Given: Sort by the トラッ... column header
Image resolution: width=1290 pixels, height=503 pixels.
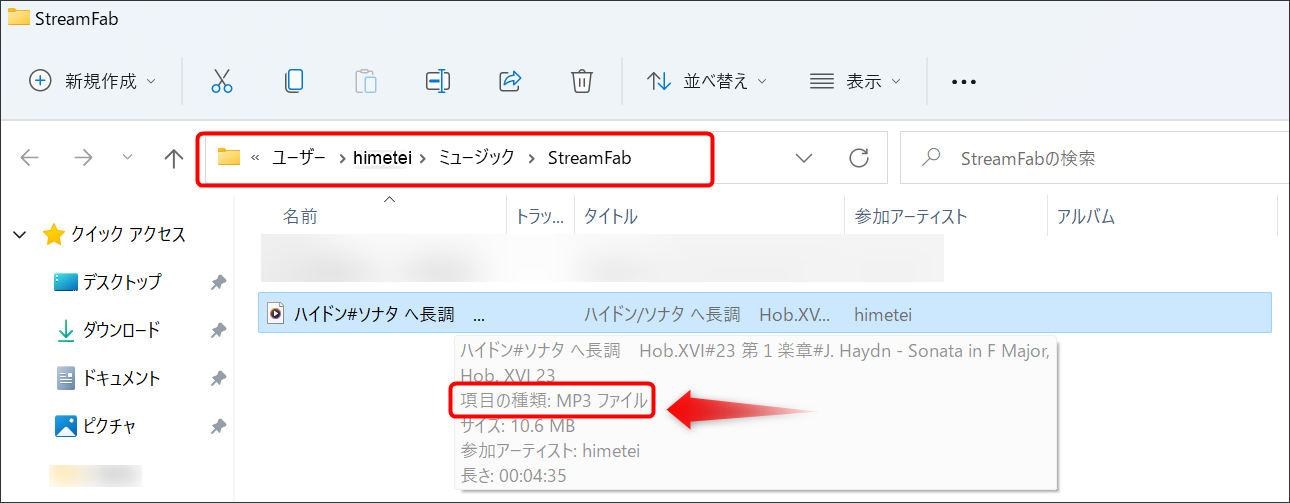Looking at the screenshot, I should pyautogui.click(x=541, y=216).
